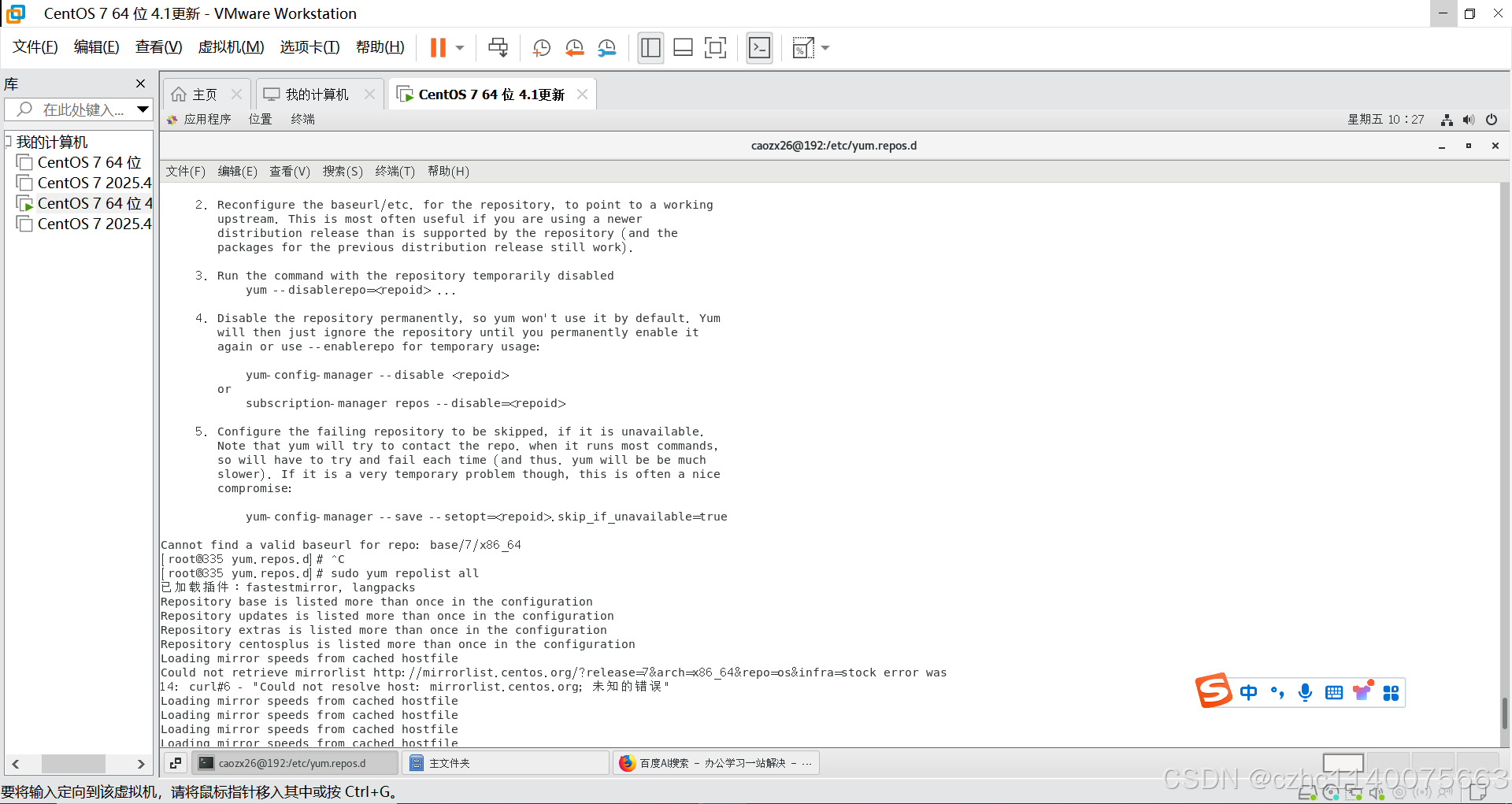Enter full screen mode icon
Screen dimensions: 1512x804
(715, 48)
